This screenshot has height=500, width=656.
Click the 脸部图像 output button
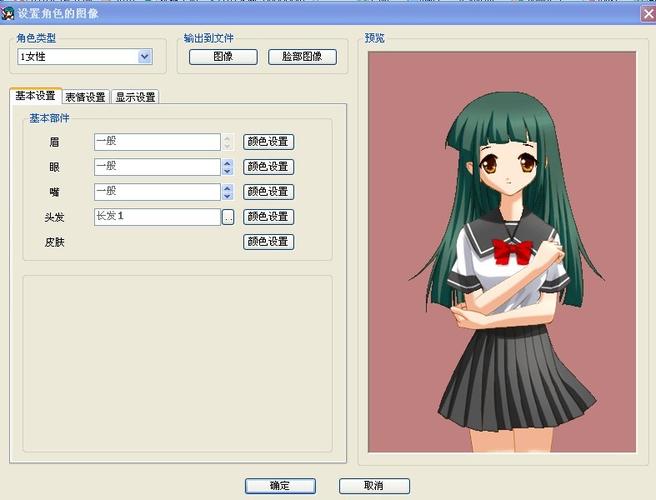point(302,57)
